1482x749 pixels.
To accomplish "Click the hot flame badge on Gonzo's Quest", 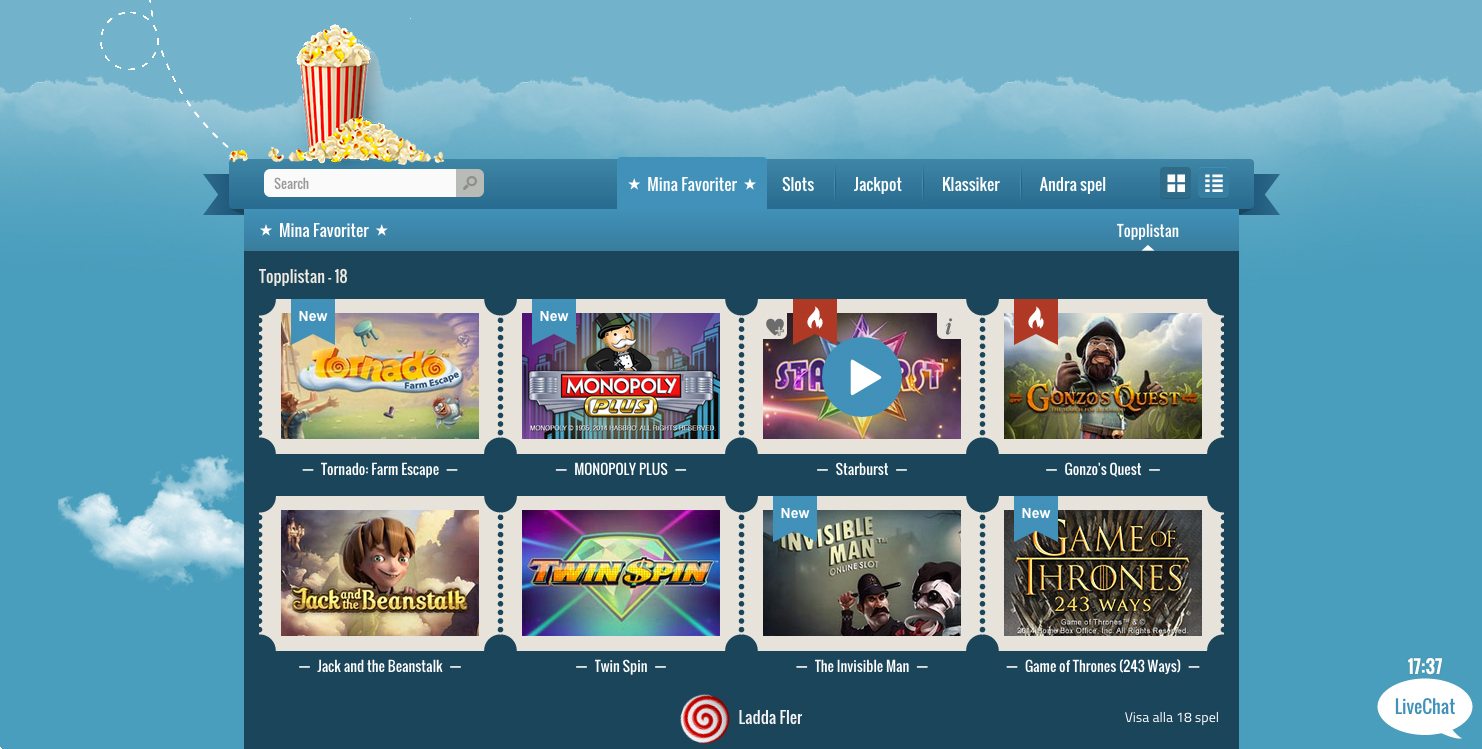I will tap(1036, 320).
